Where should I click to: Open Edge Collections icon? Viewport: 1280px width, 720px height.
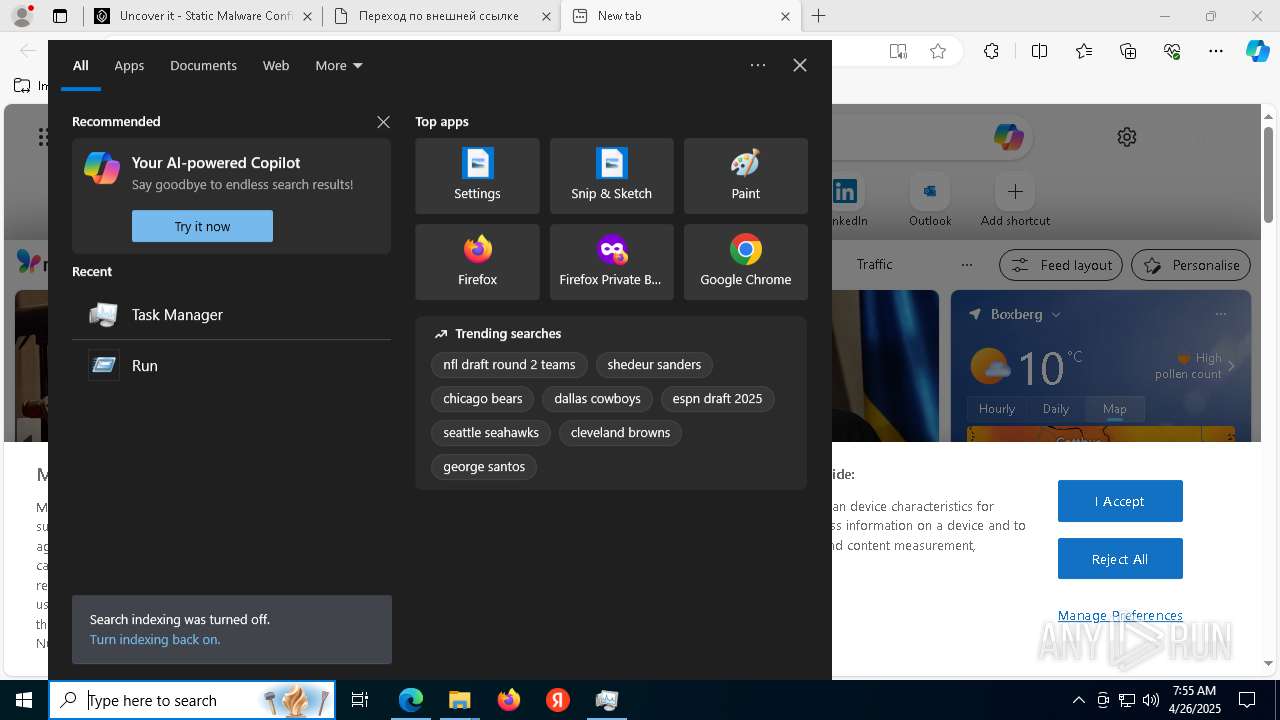(x=1128, y=51)
